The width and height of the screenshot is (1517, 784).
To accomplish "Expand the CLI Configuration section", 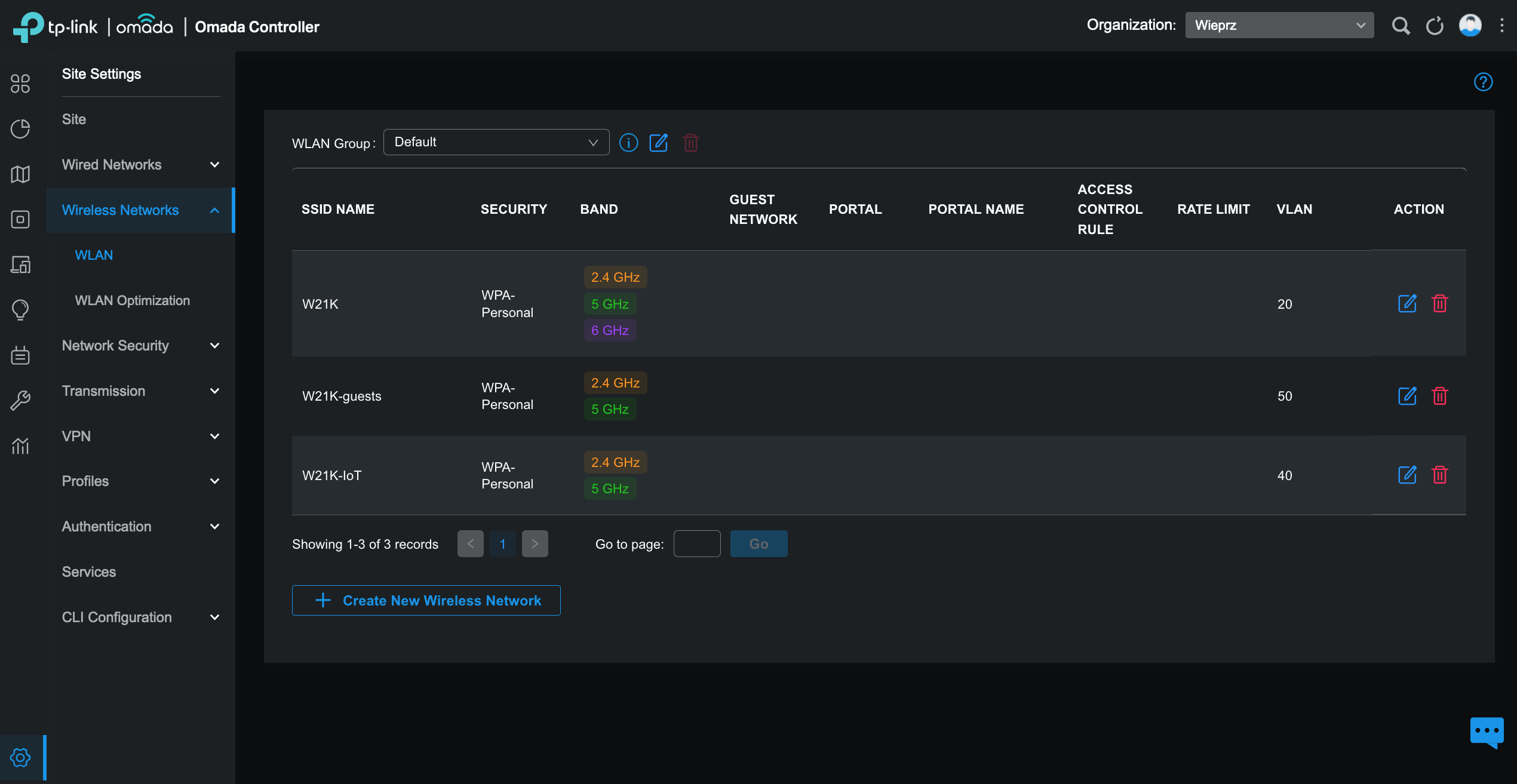I will (141, 617).
